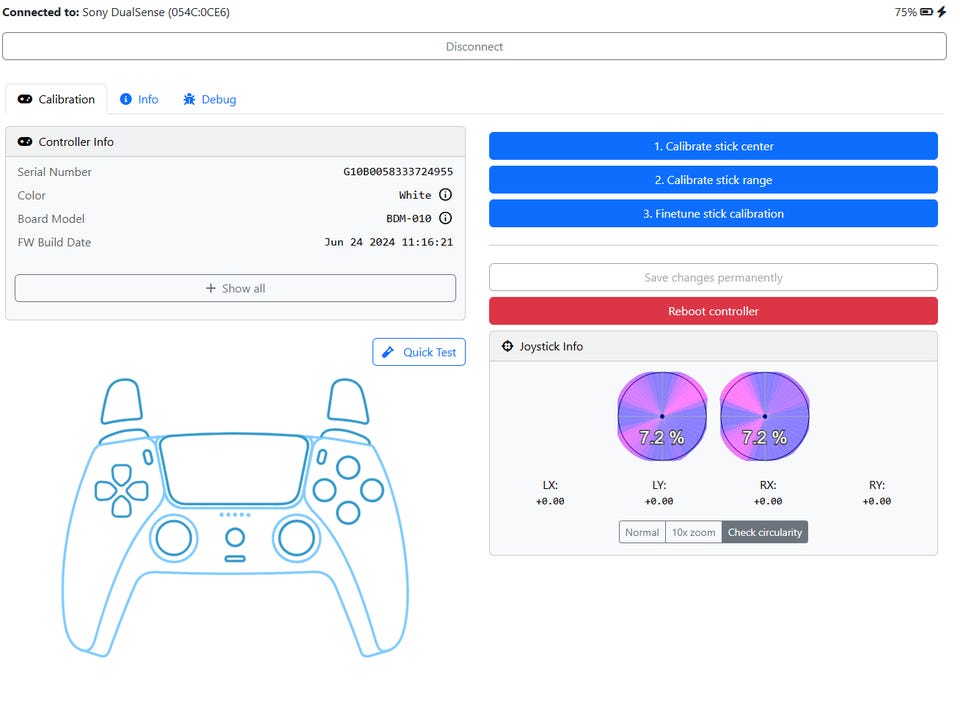Click the top face button (triangle) on diagram
This screenshot has width=960, height=706.
348,468
